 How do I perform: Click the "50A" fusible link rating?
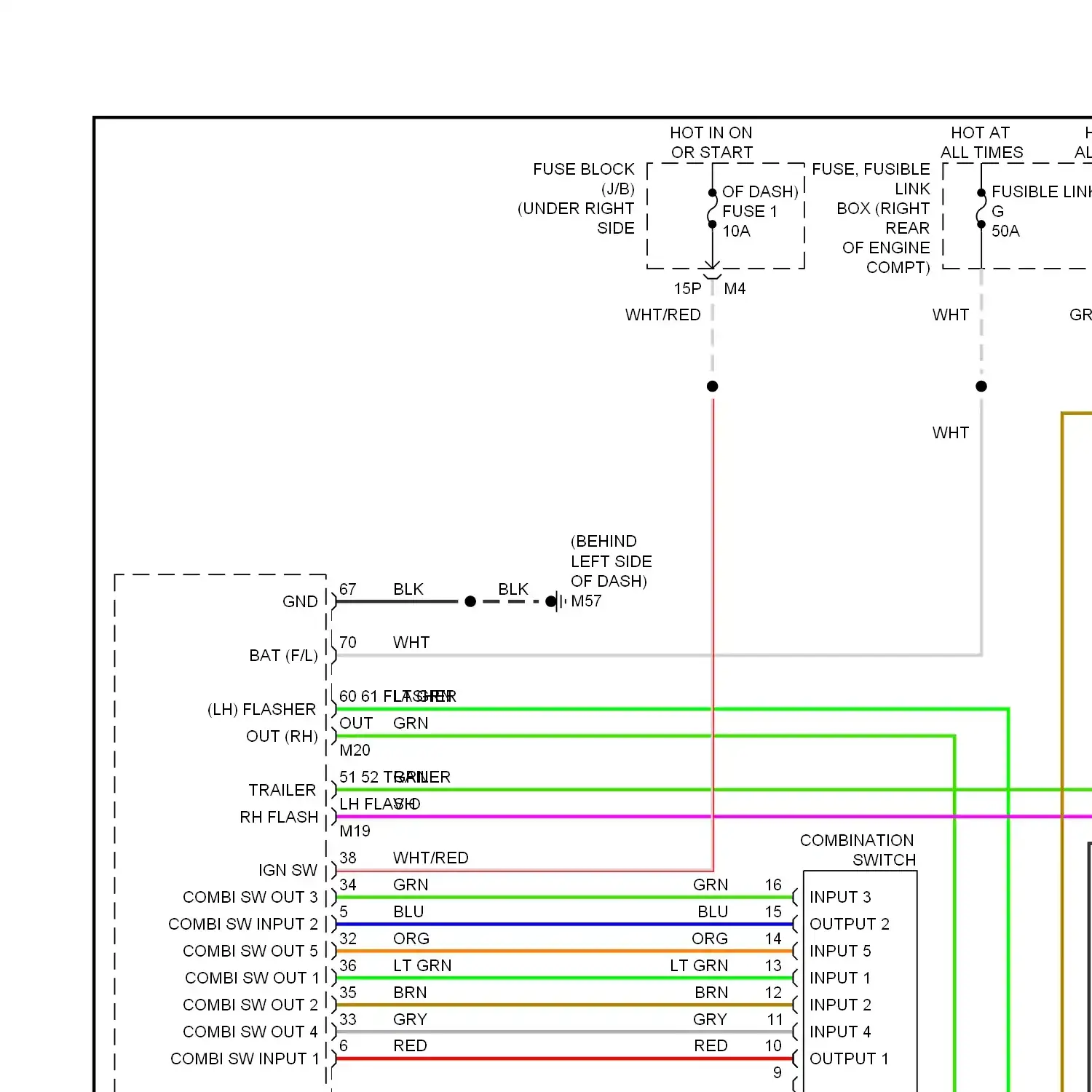click(x=1005, y=231)
